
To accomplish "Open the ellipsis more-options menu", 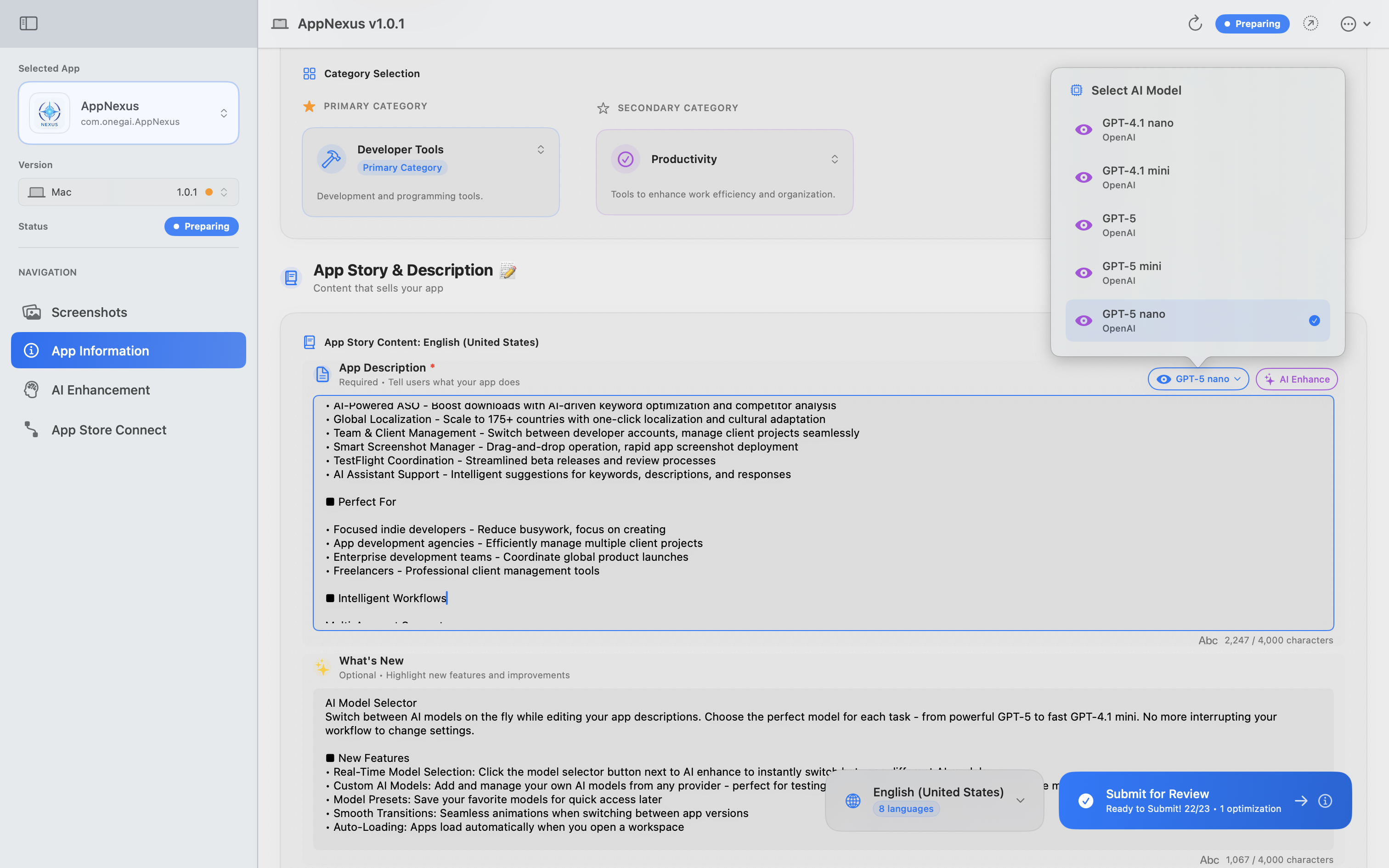I will (1348, 23).
